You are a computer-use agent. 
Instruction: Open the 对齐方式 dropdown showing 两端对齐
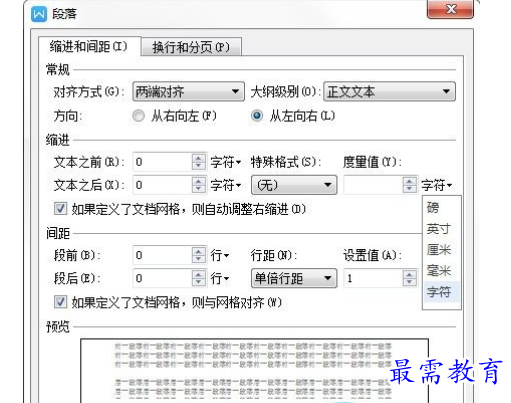tap(188, 91)
